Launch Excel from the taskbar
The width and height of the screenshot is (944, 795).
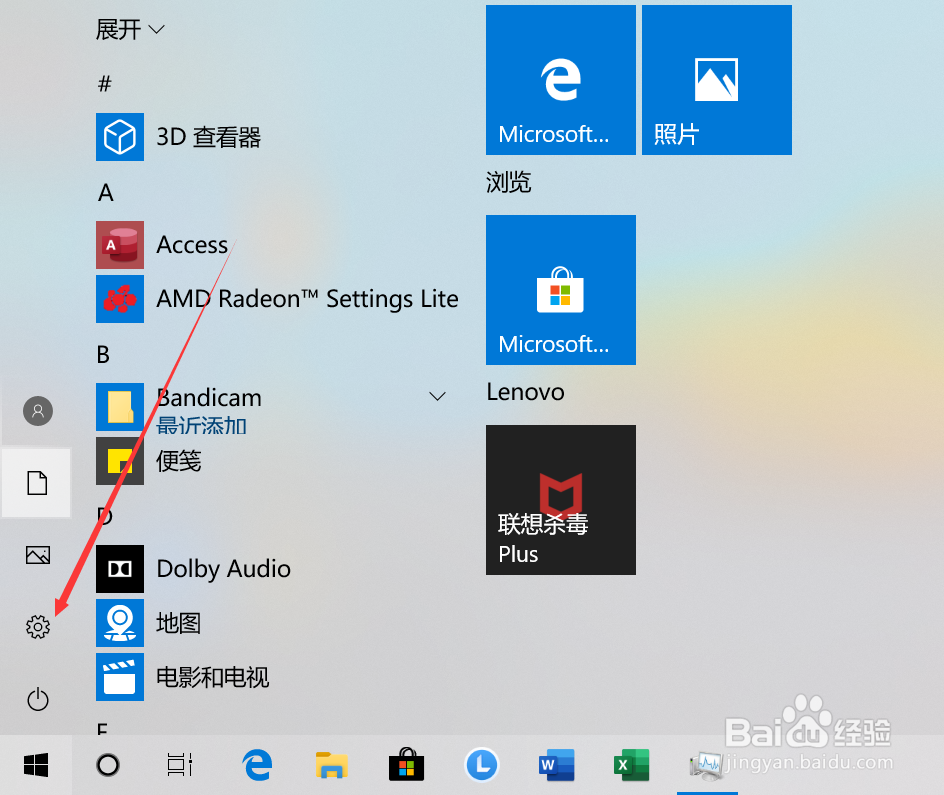click(631, 765)
